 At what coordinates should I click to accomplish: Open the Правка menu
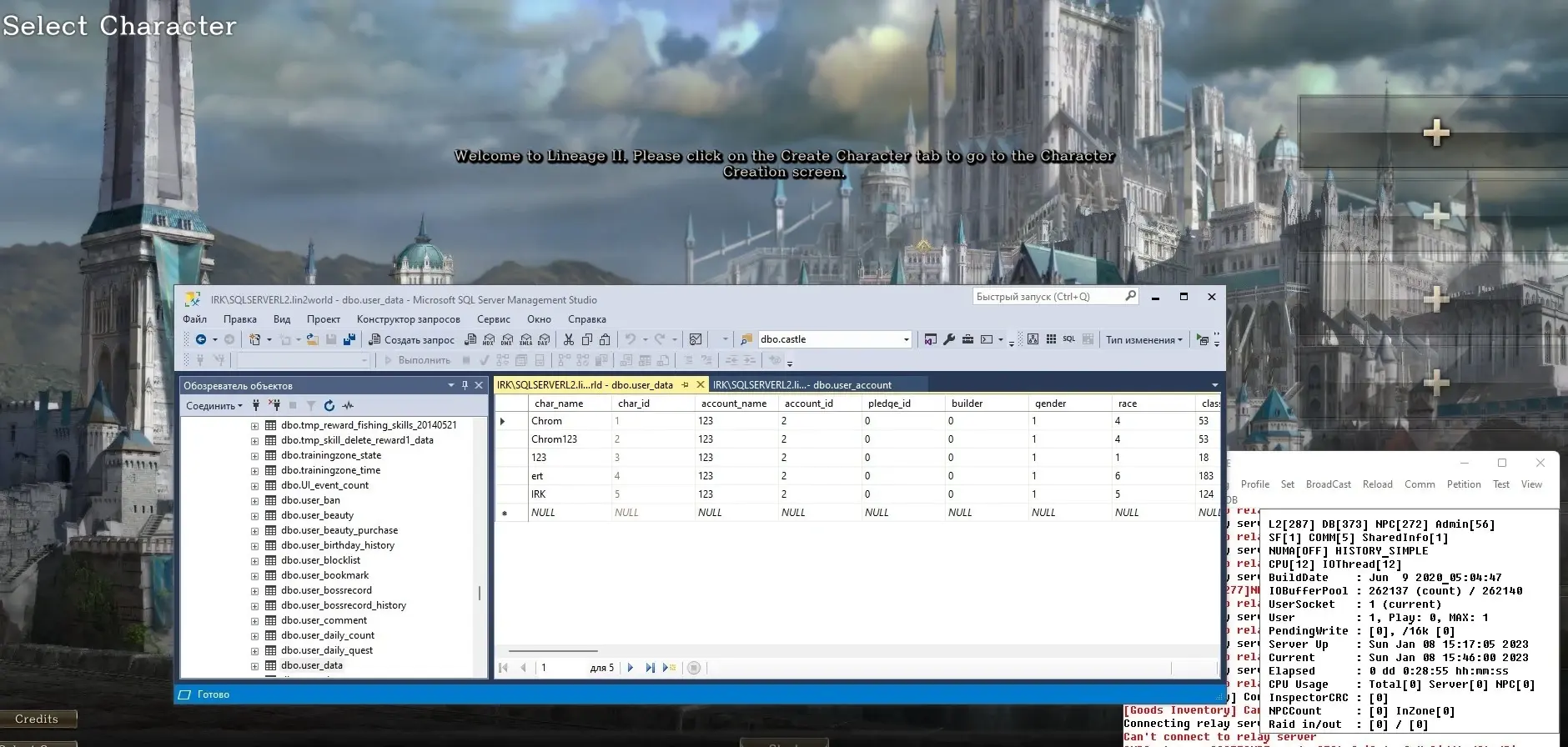tap(240, 319)
